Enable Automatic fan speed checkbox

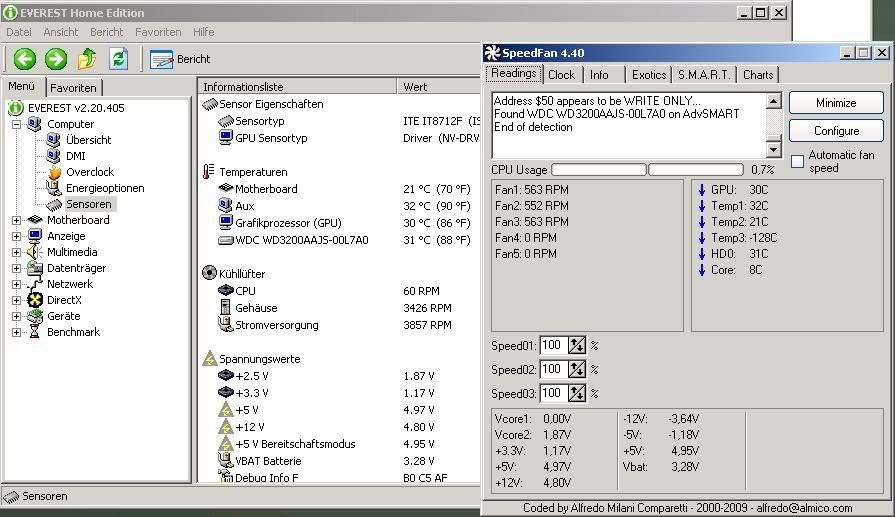click(797, 161)
